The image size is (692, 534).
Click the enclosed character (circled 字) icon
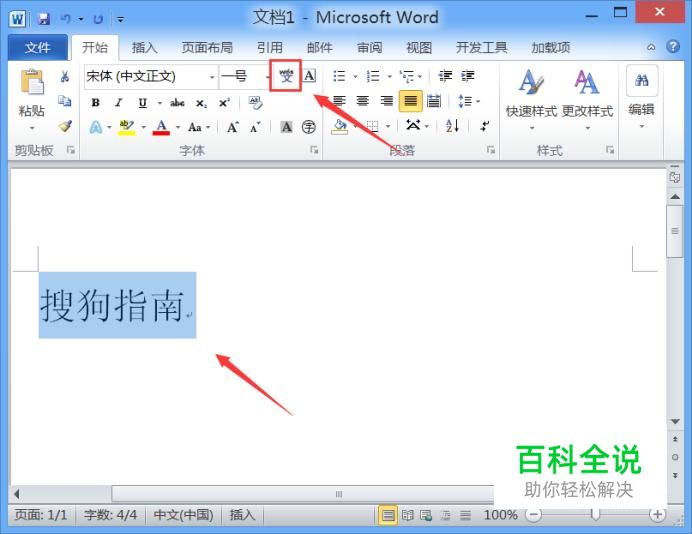[309, 127]
